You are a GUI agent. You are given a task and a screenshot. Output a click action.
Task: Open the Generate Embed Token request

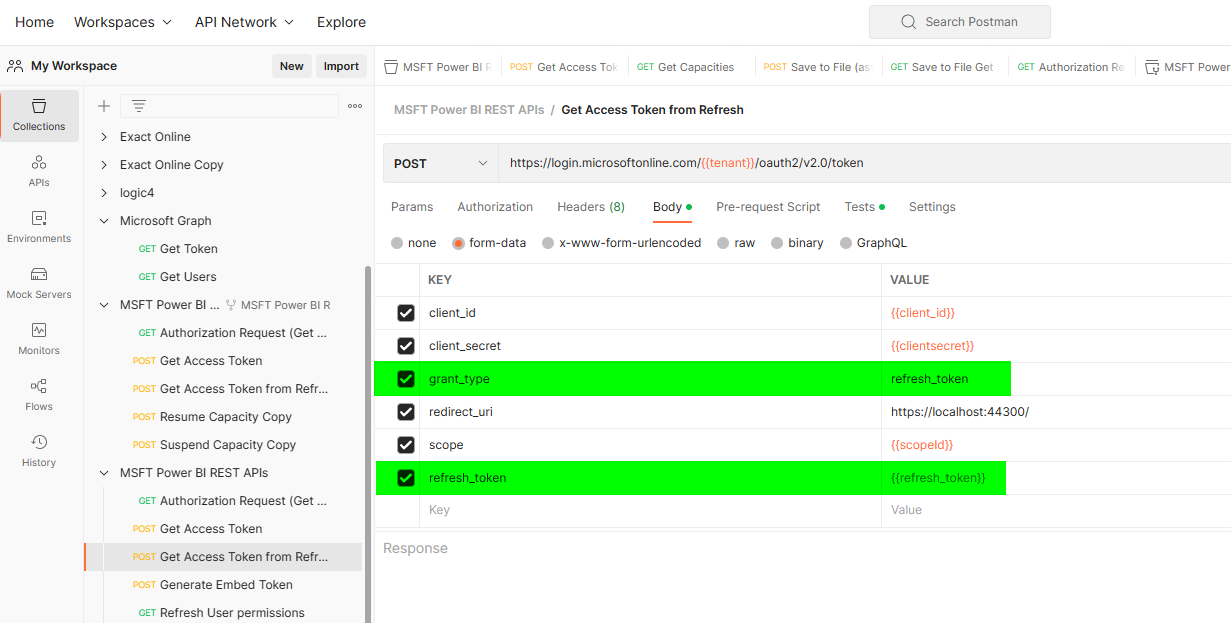(226, 585)
